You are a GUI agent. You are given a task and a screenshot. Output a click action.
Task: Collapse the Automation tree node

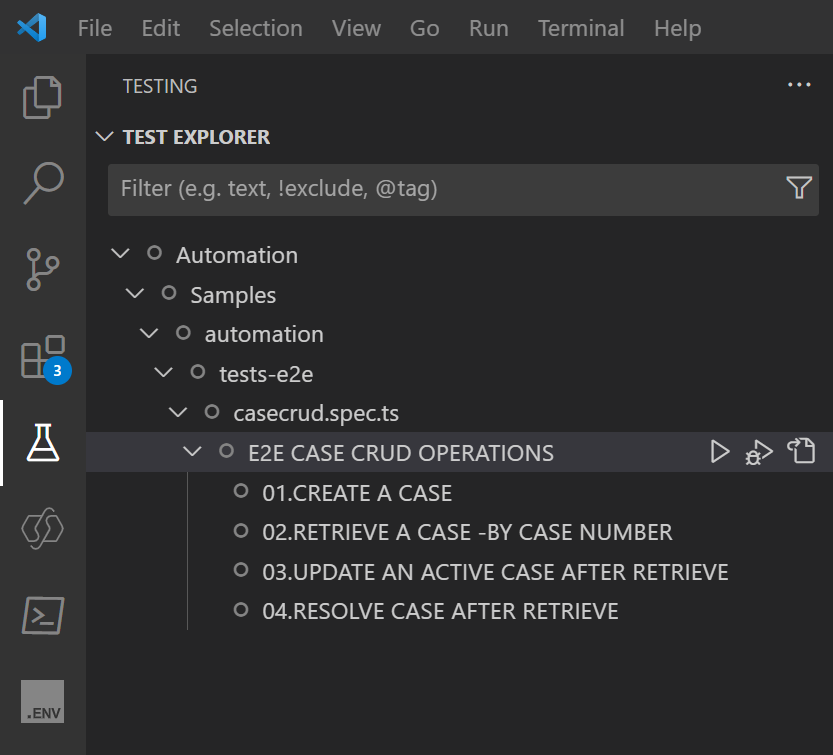(121, 253)
